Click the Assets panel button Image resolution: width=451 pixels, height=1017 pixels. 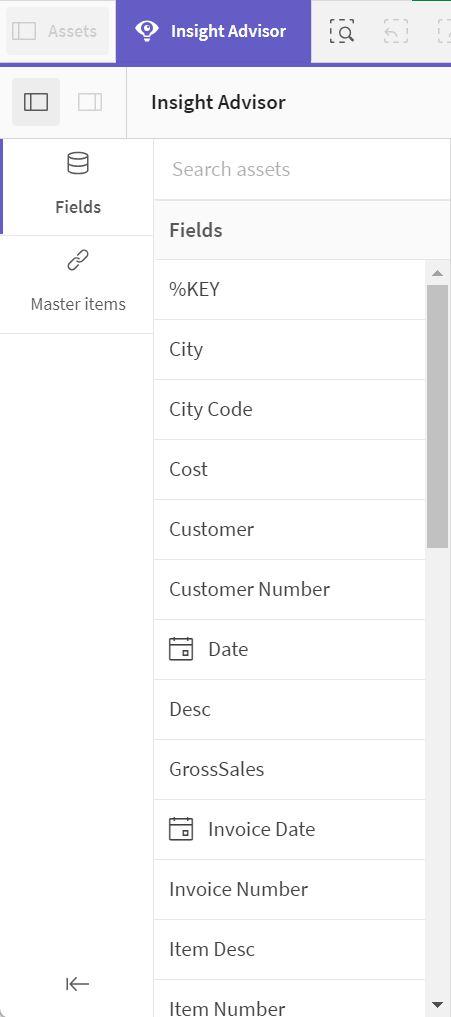pyautogui.click(x=57, y=31)
